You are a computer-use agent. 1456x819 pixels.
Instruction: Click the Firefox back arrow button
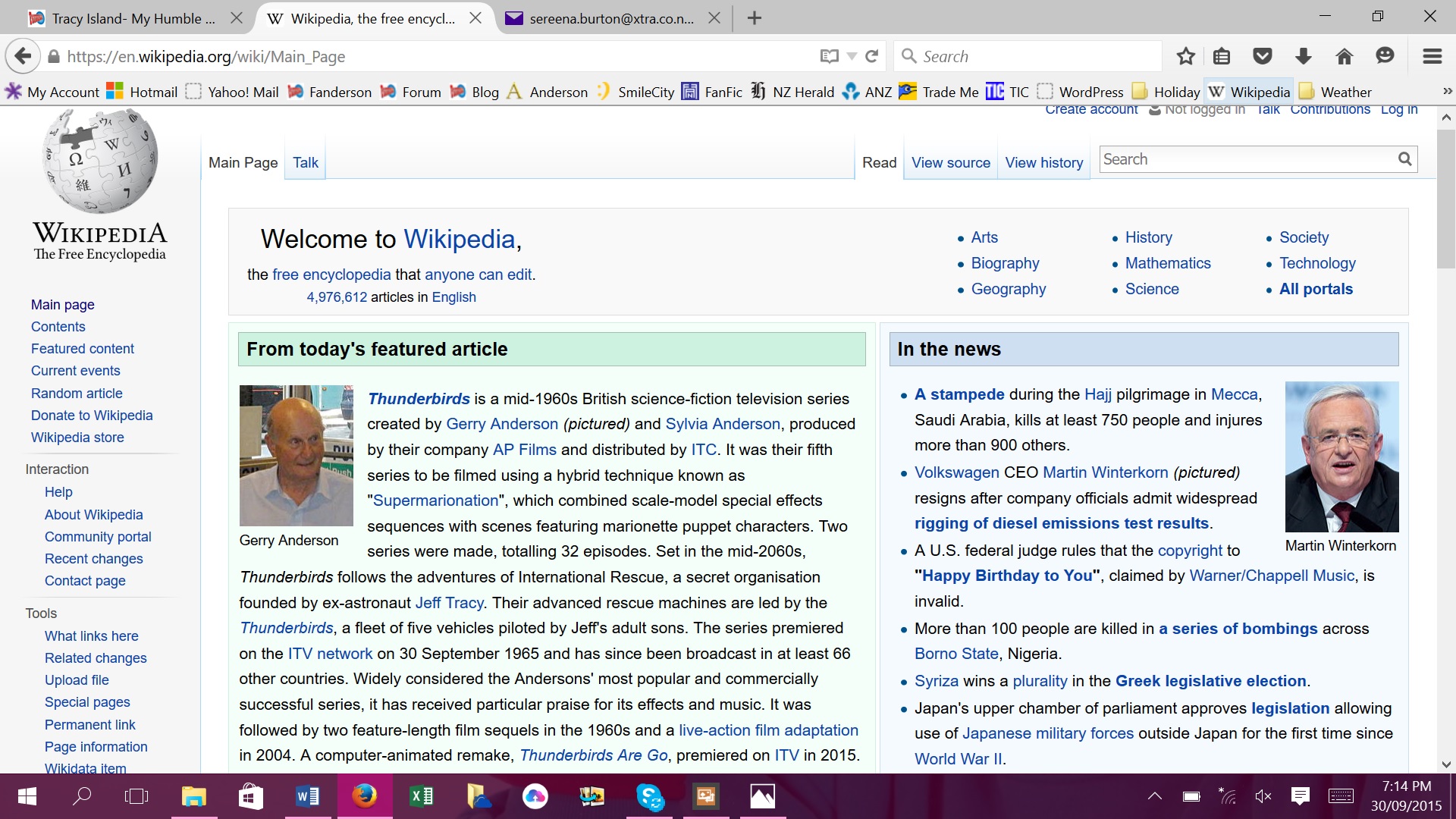23,56
